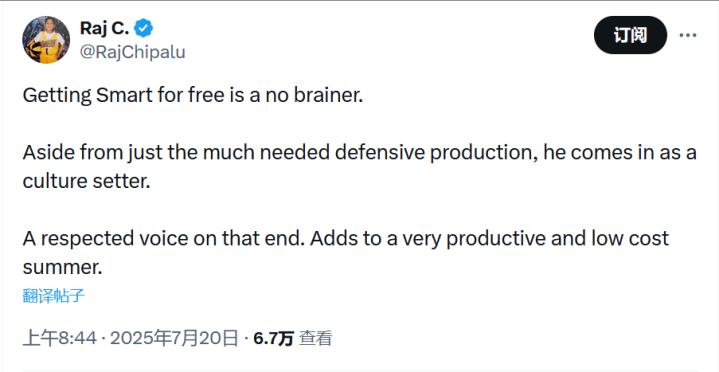Visit the @RajChipalu handle link
Image resolution: width=719 pixels, height=372 pixels.
pyautogui.click(x=133, y=52)
